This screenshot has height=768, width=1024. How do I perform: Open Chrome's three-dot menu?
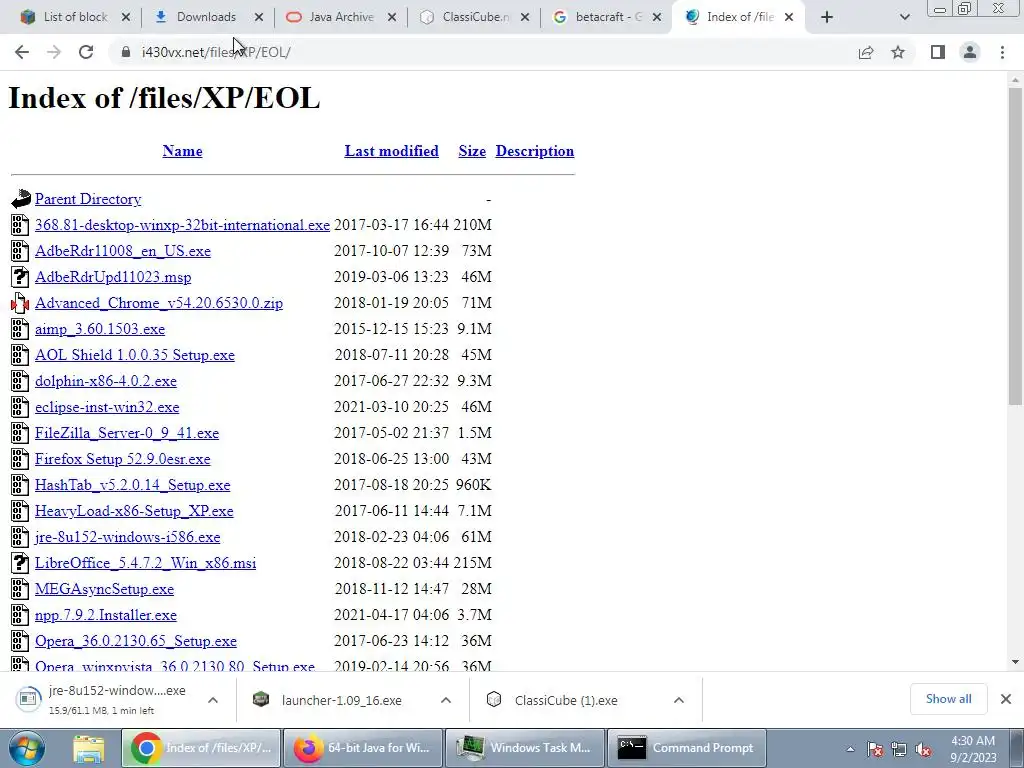tap(1002, 52)
